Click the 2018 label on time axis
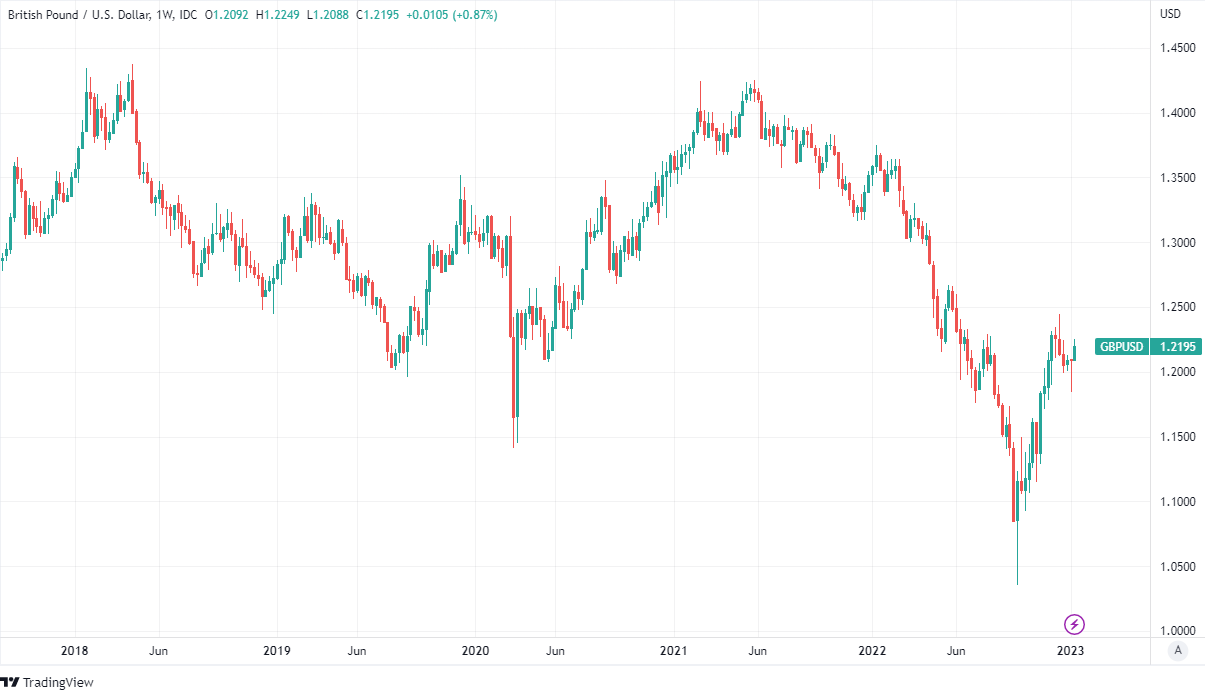The width and height of the screenshot is (1205, 695). pos(74,651)
